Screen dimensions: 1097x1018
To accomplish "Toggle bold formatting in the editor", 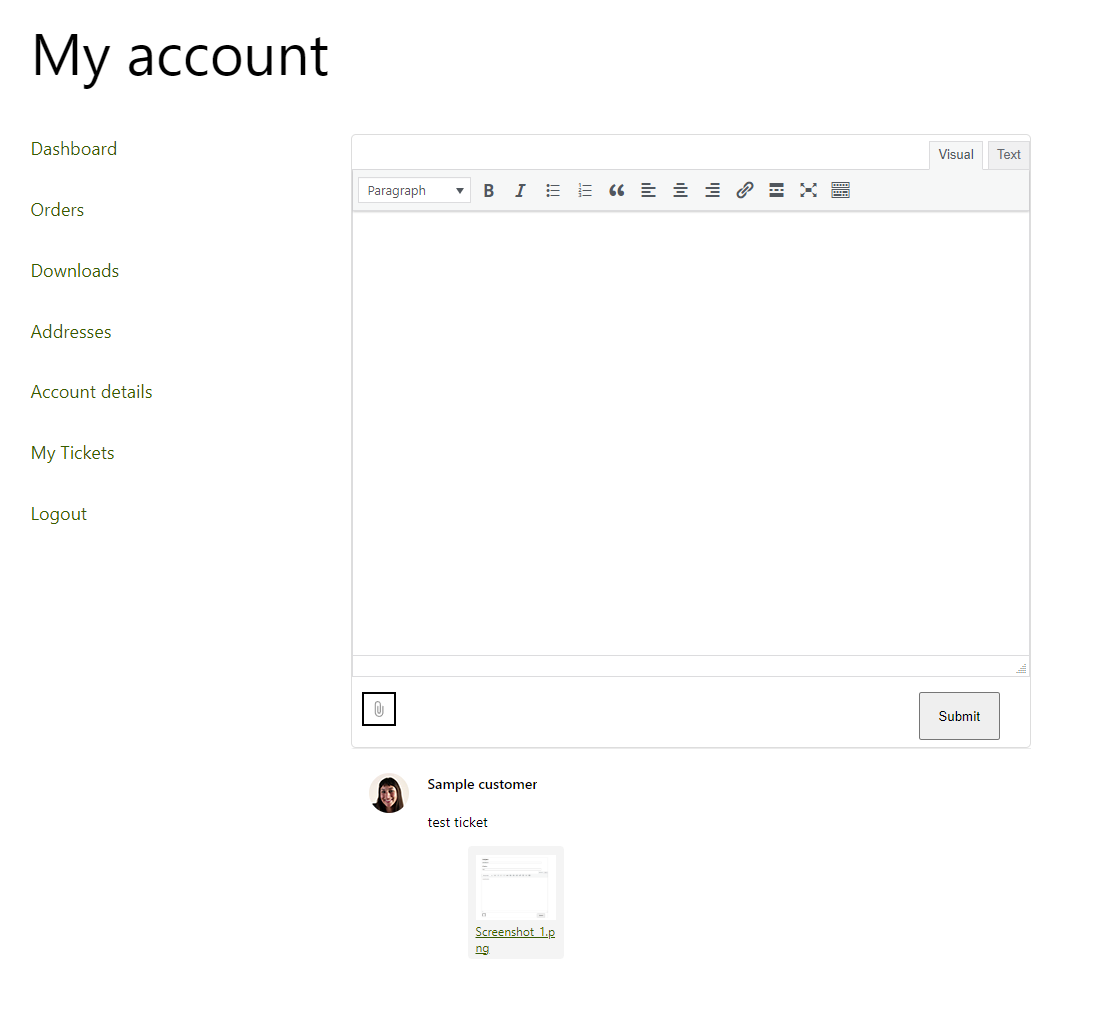I will click(489, 190).
